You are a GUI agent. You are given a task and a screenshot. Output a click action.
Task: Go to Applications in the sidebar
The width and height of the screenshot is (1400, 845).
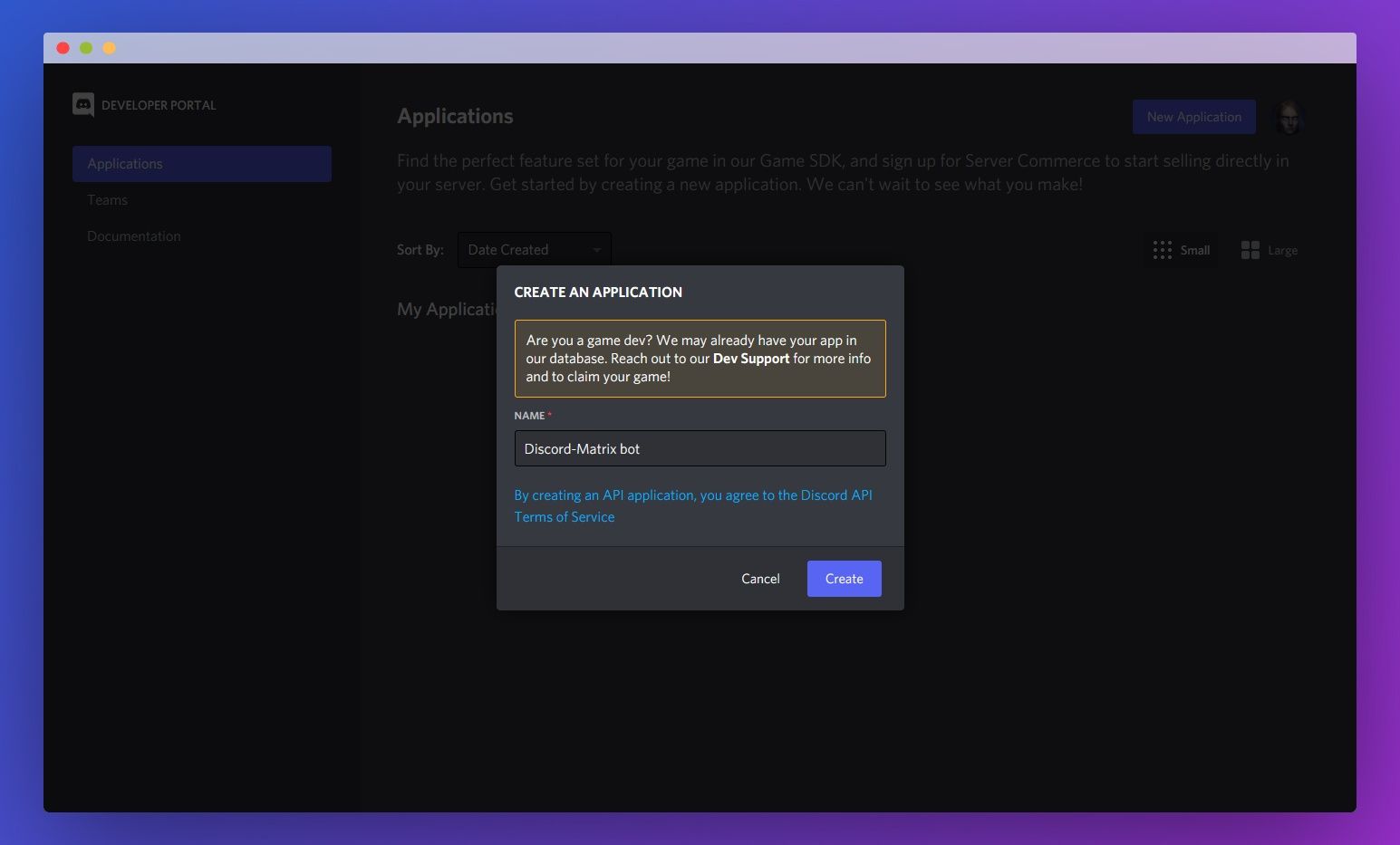click(202, 164)
